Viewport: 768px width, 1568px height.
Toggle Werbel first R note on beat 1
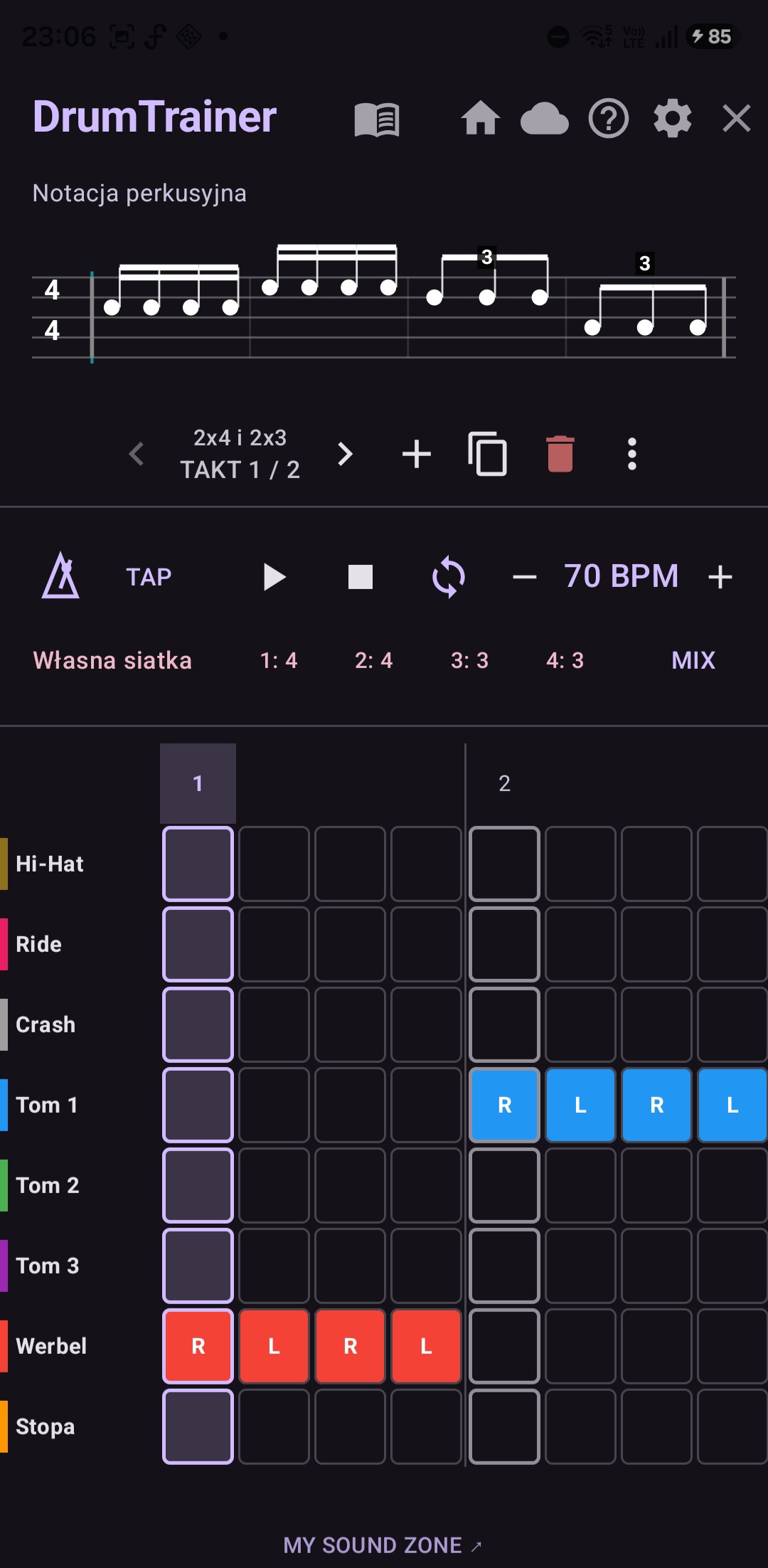tap(198, 1346)
